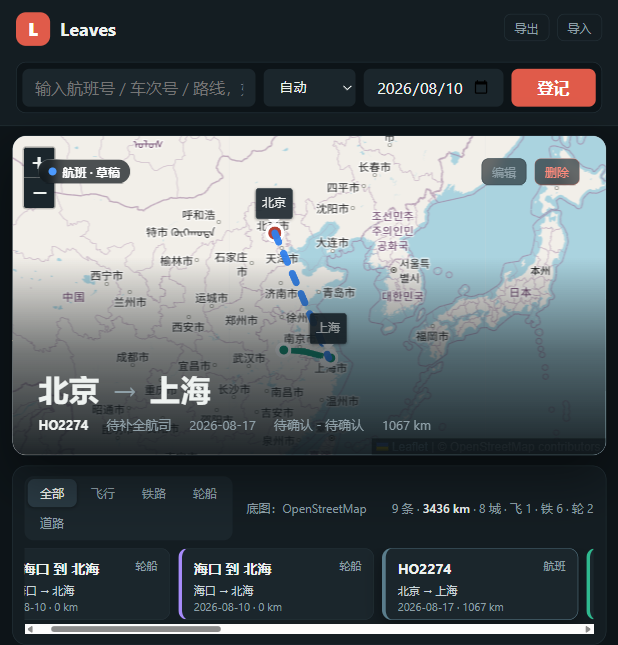Viewport: 618px width, 645px height.
Task: Switch to the 全部 filter tab
Action: pyautogui.click(x=52, y=493)
